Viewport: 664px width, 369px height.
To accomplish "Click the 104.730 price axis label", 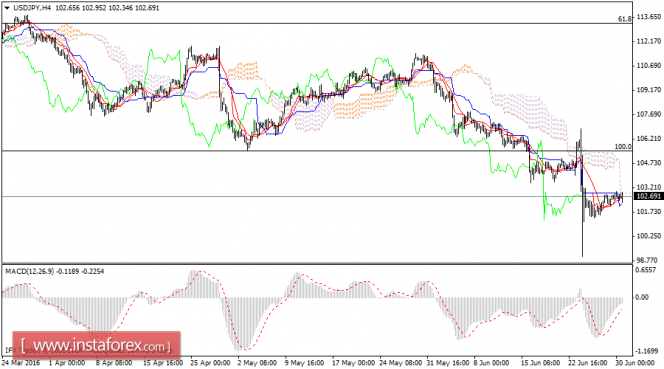I will click(649, 163).
